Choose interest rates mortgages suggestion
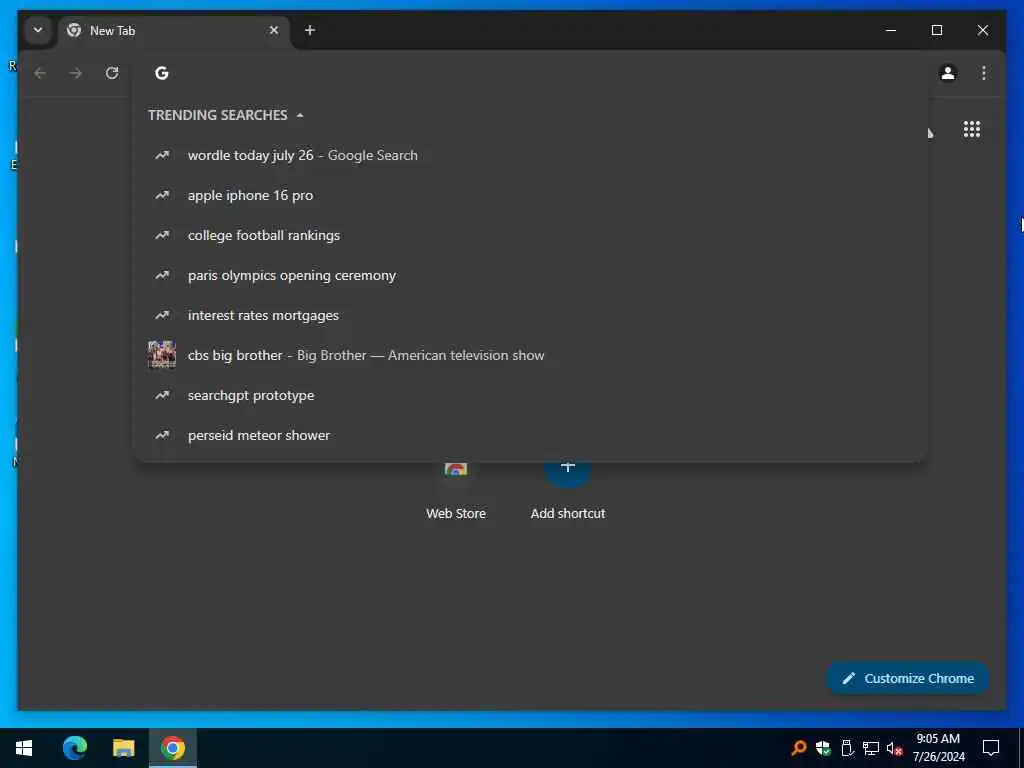This screenshot has width=1024, height=768. tap(530, 315)
